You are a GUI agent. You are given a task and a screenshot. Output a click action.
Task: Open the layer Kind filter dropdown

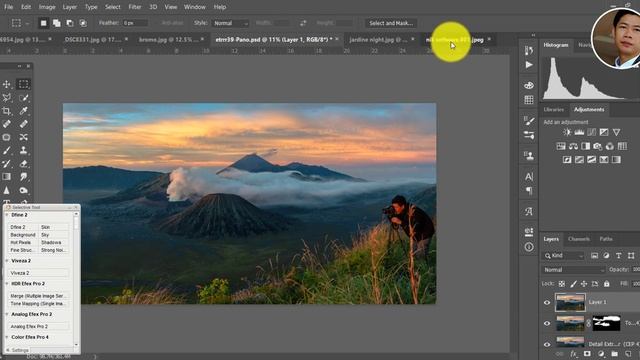coord(564,256)
